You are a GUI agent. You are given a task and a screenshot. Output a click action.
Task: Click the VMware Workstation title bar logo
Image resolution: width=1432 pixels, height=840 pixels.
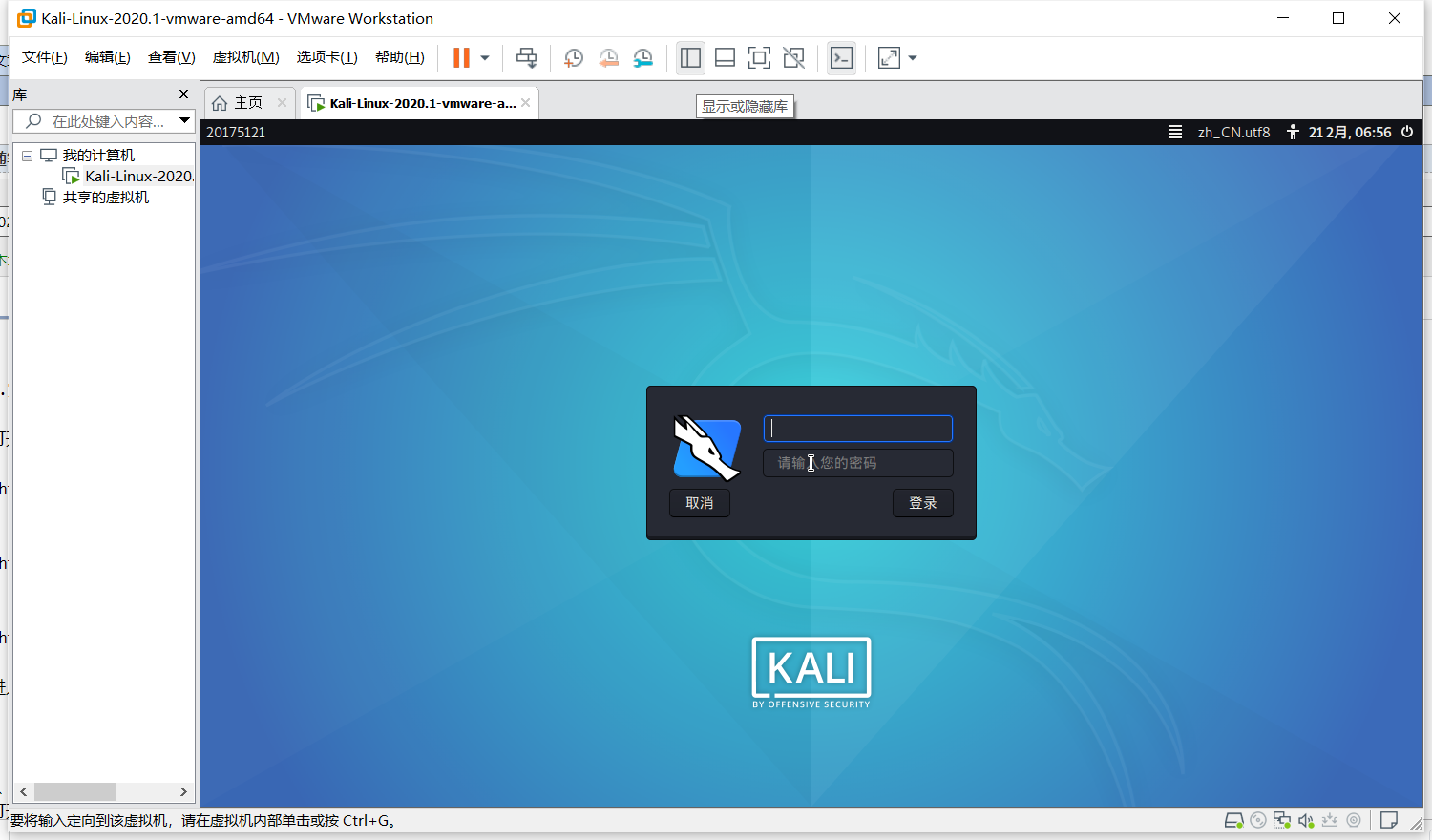point(27,18)
